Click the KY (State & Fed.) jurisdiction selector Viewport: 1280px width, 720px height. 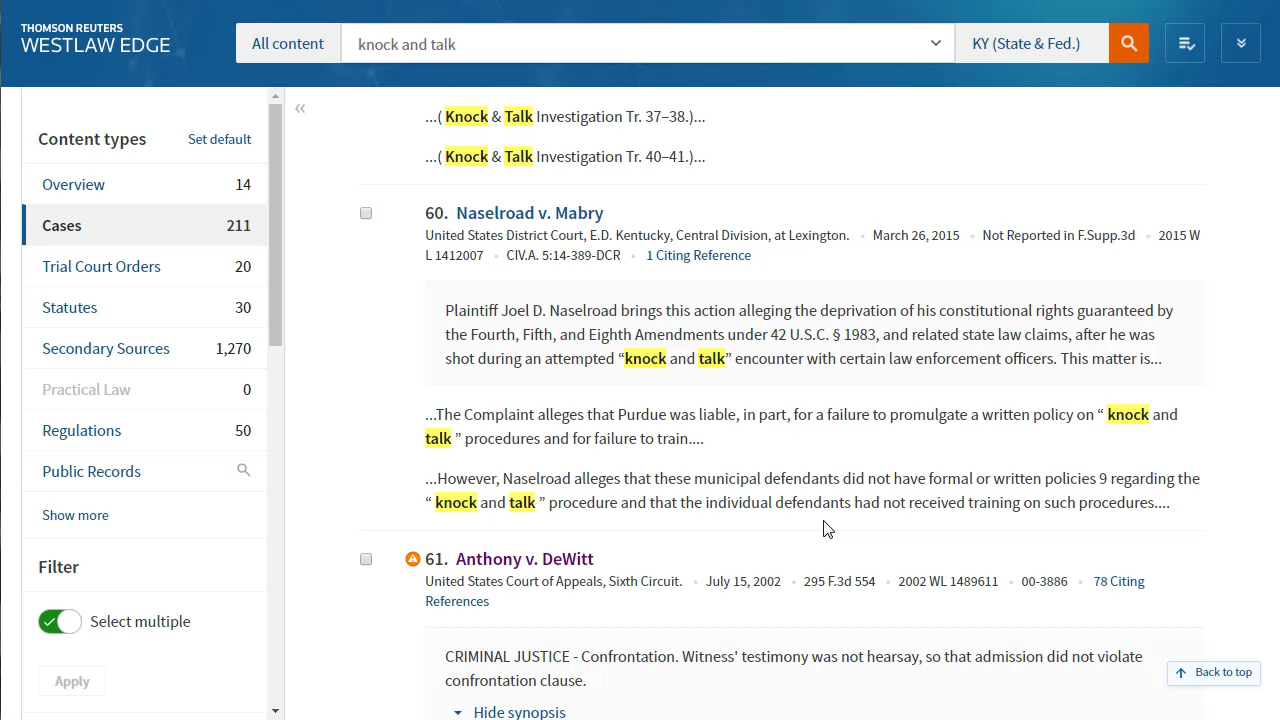pos(1027,44)
